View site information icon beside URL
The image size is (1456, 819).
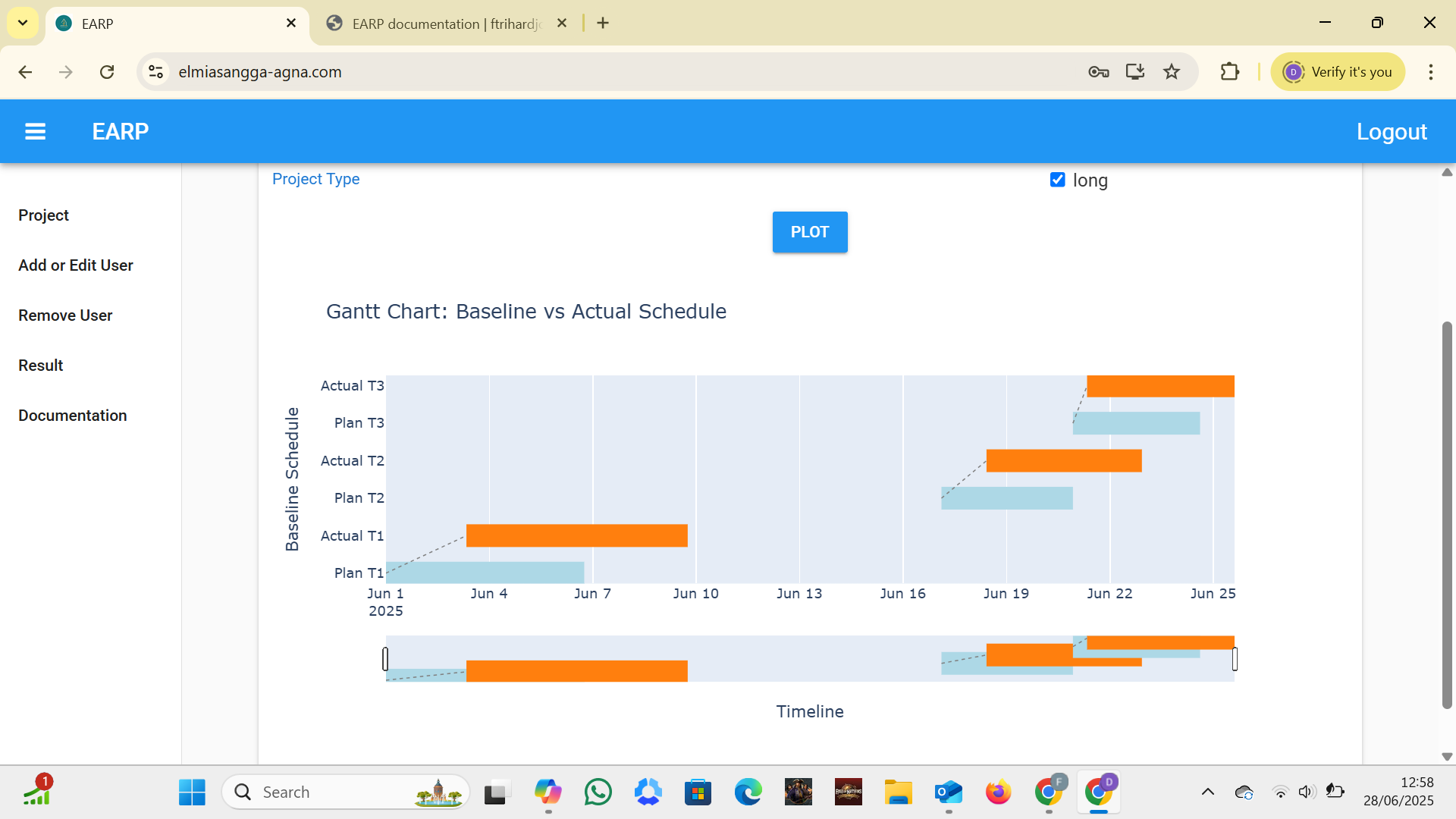click(x=155, y=72)
